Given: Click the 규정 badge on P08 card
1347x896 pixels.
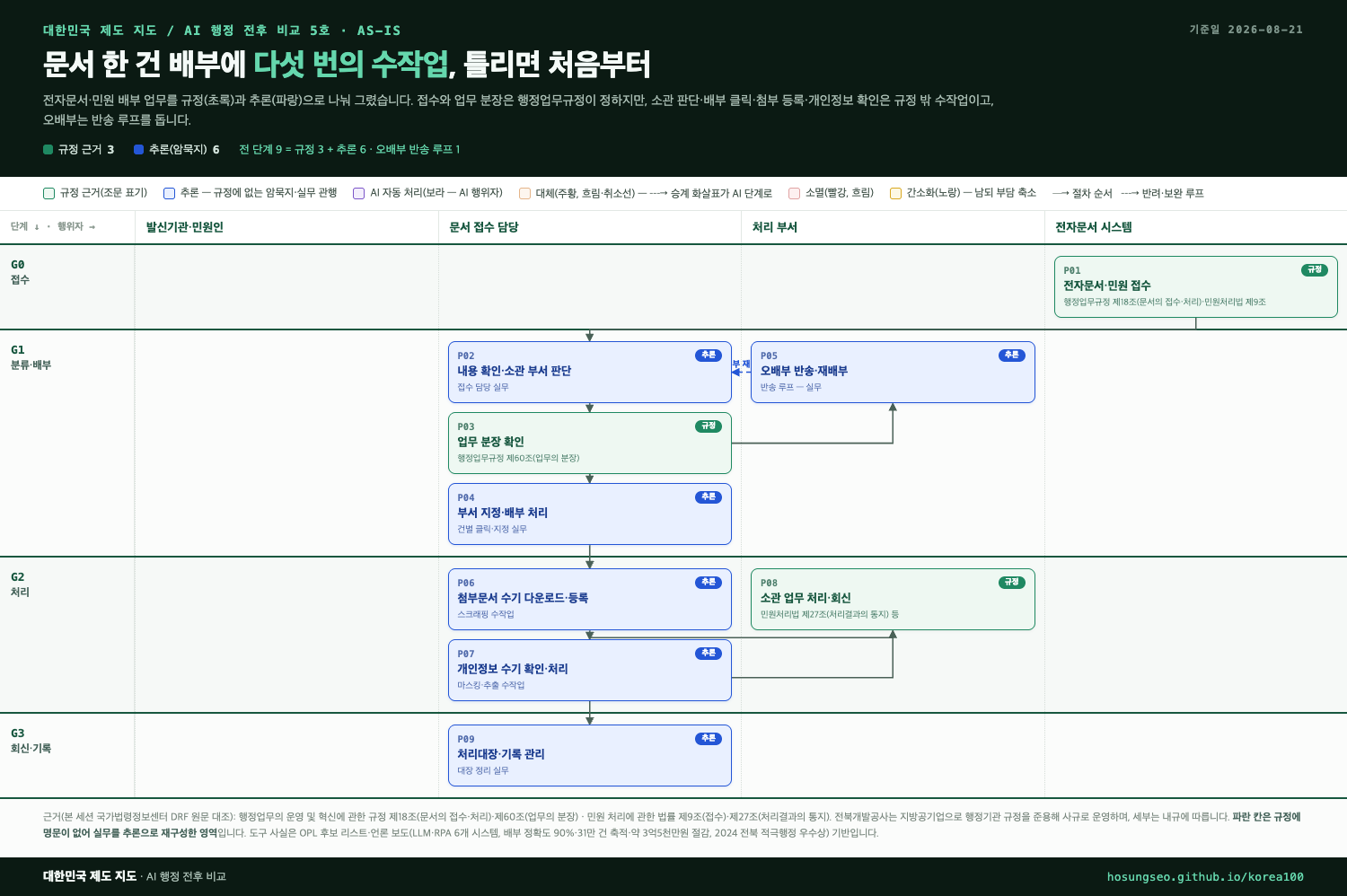Looking at the screenshot, I should pyautogui.click(x=1012, y=583).
